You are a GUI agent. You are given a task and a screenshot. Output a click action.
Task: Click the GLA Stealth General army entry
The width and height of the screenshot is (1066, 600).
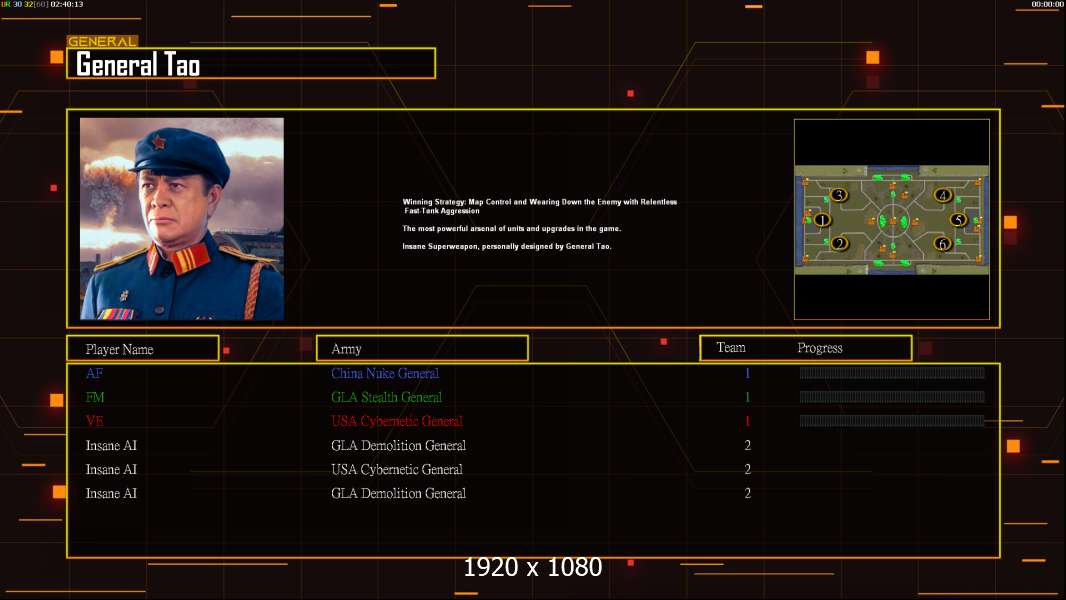(x=386, y=397)
